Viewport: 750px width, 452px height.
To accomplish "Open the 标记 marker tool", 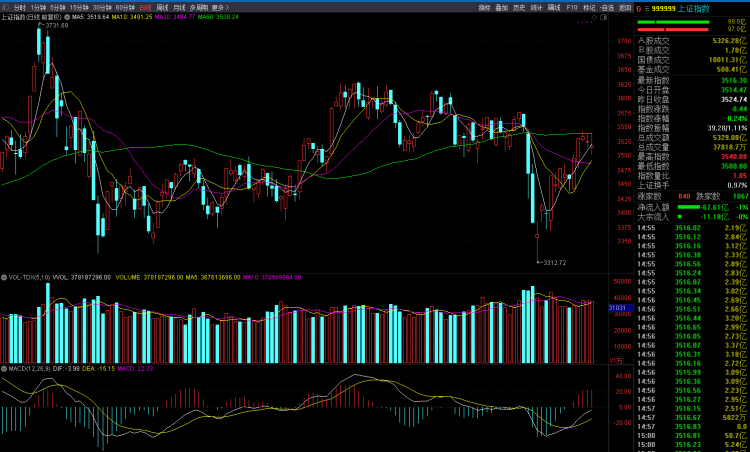I will click(x=589, y=7).
